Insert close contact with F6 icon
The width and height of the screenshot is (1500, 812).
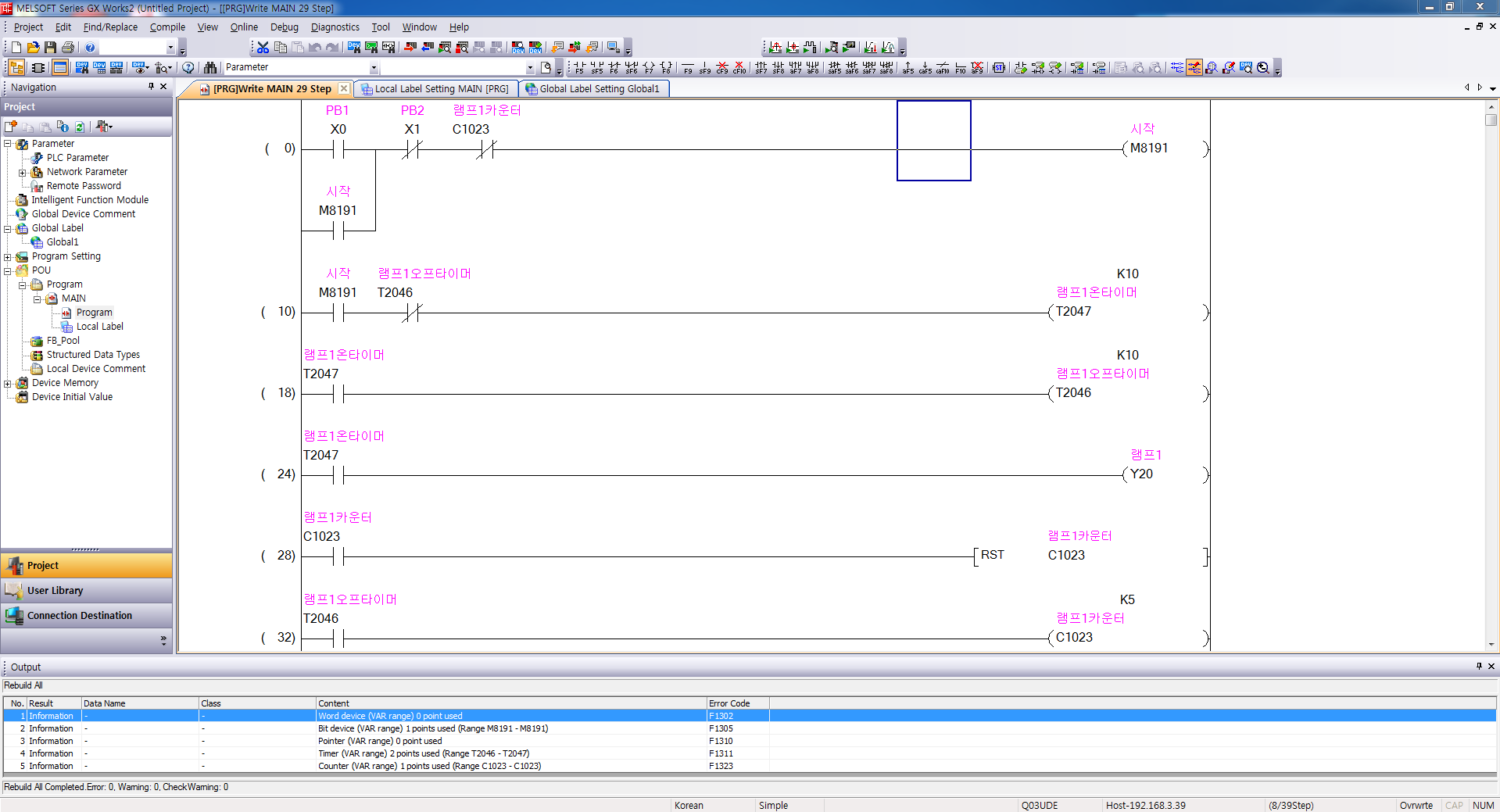tap(614, 68)
